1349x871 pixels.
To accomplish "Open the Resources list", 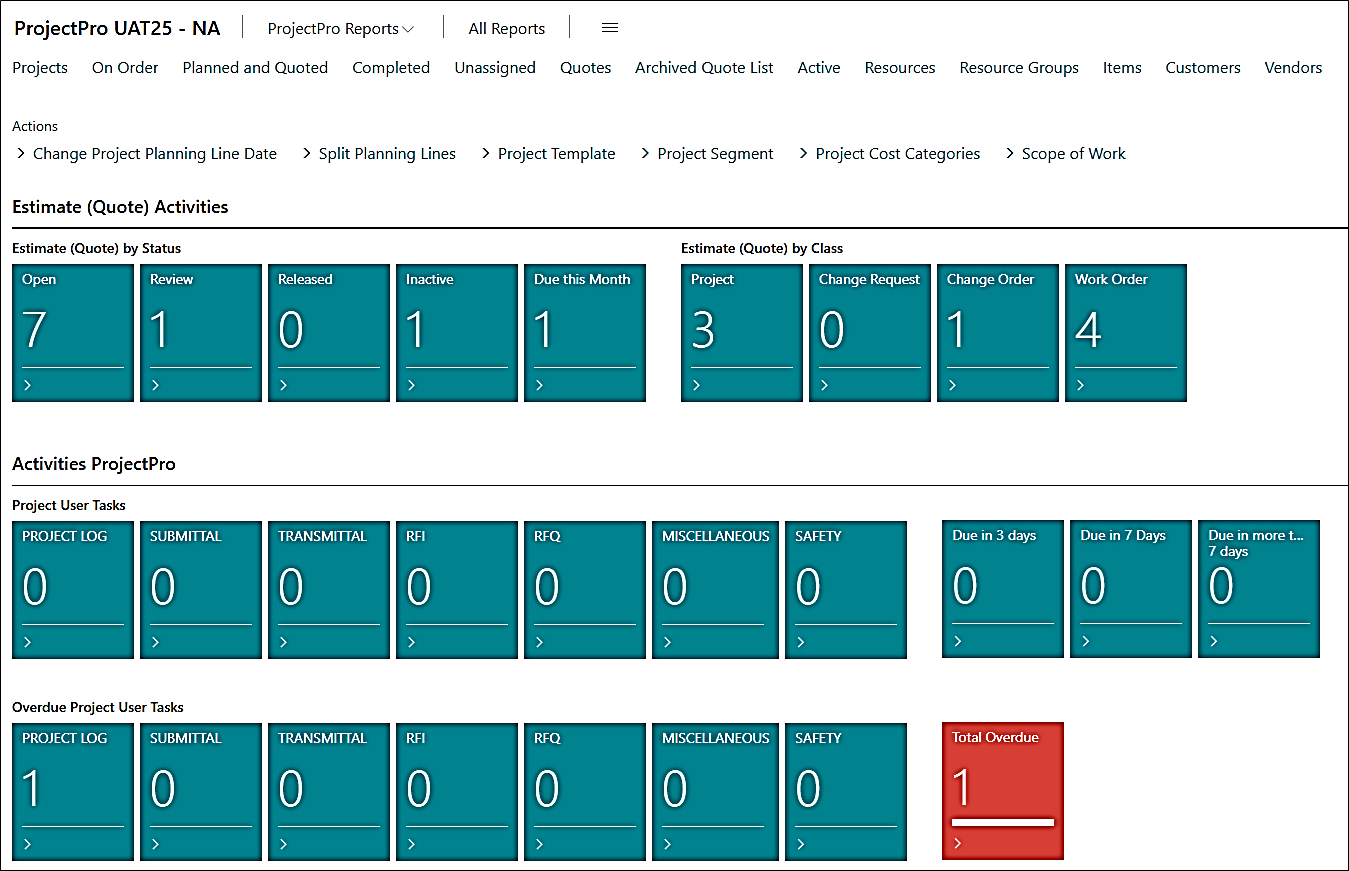I will (900, 68).
